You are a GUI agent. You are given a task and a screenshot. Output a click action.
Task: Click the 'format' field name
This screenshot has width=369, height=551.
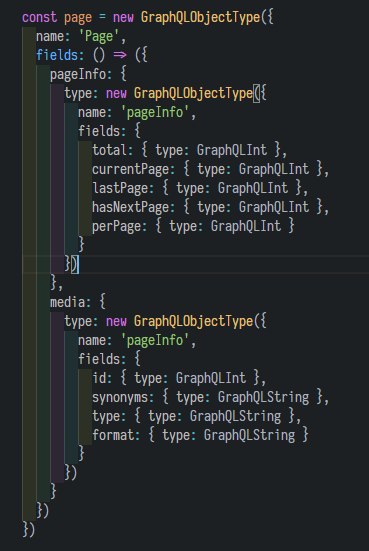(x=113, y=435)
